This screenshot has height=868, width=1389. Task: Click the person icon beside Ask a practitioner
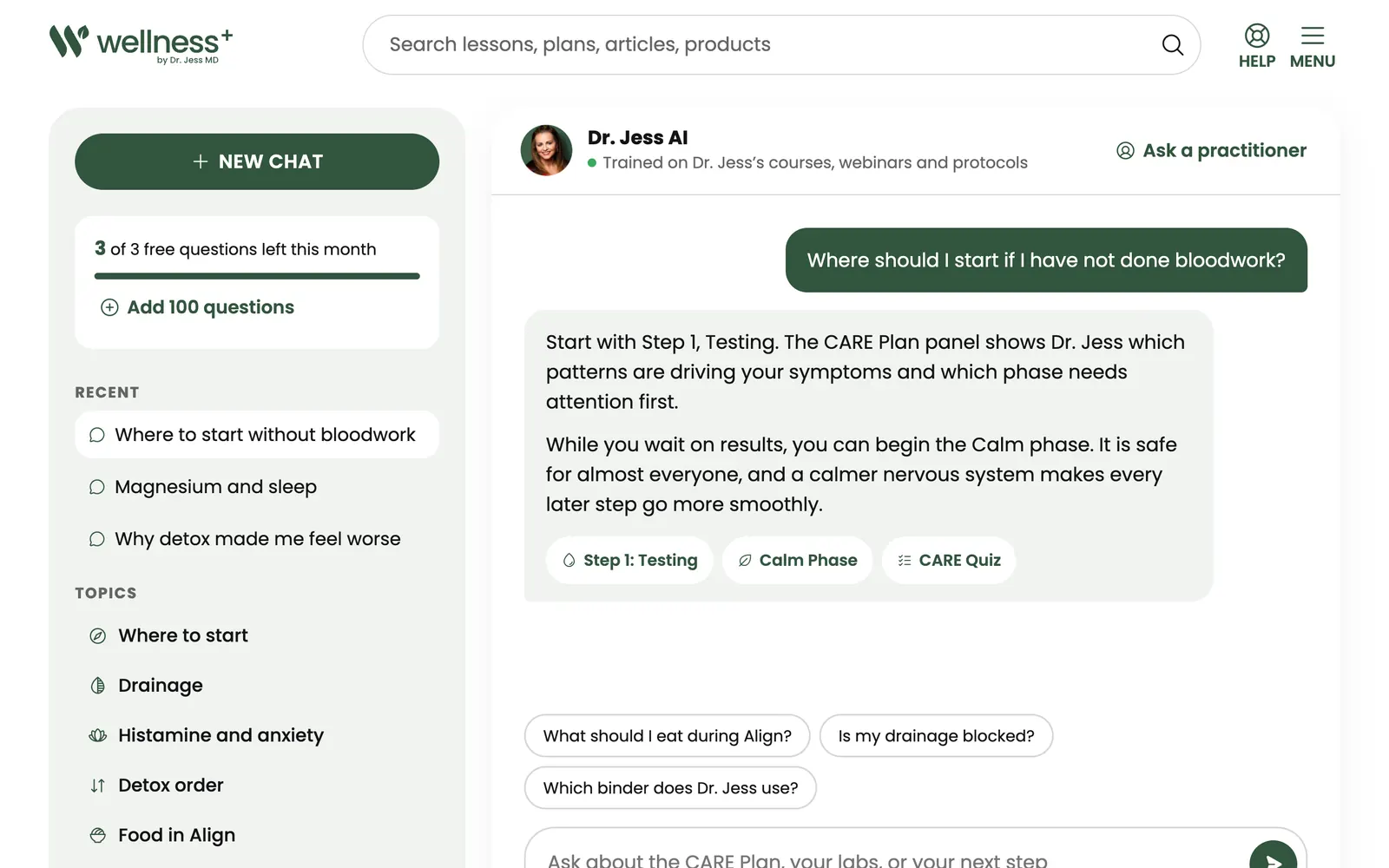coord(1125,151)
